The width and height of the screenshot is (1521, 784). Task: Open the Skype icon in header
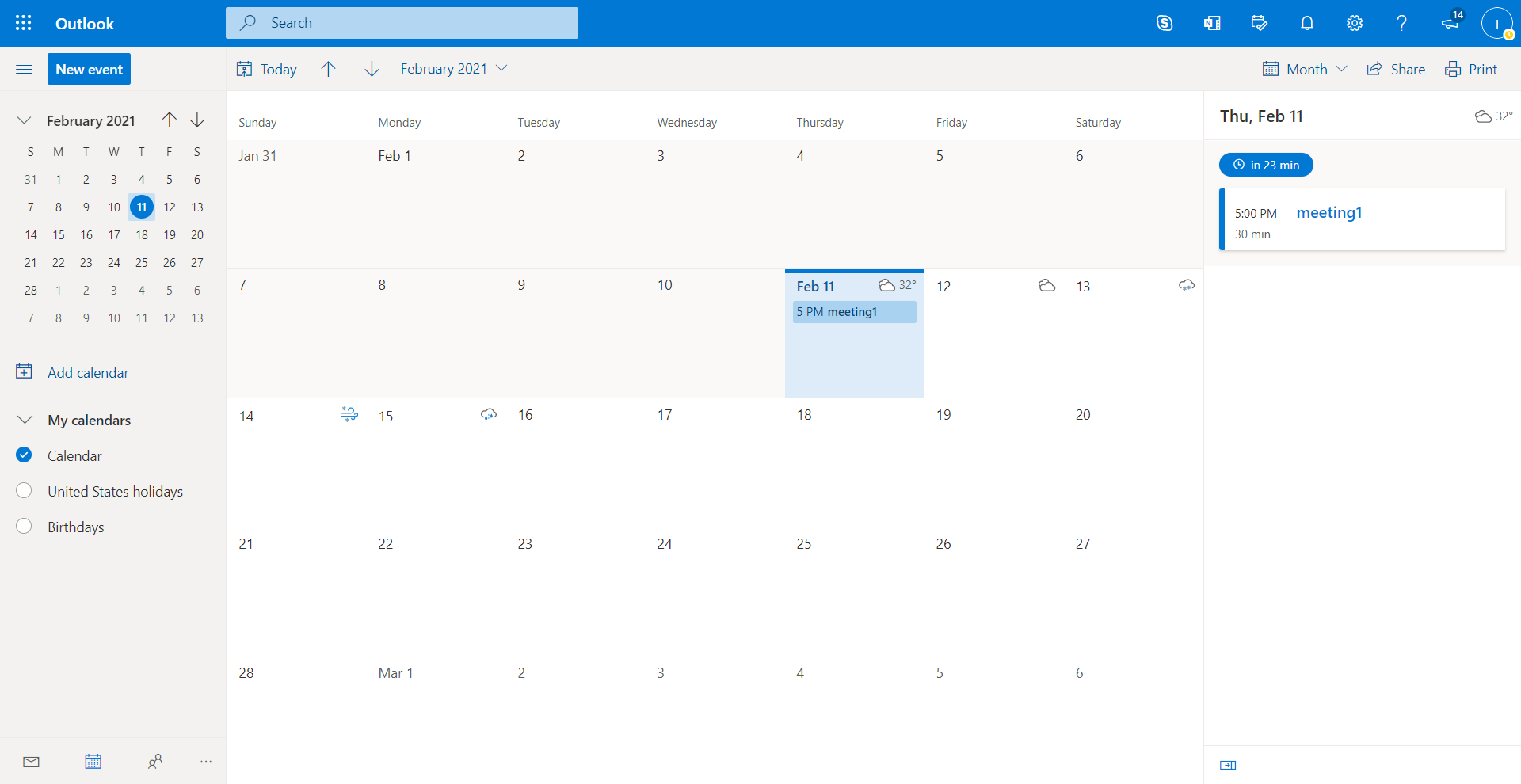point(1164,23)
